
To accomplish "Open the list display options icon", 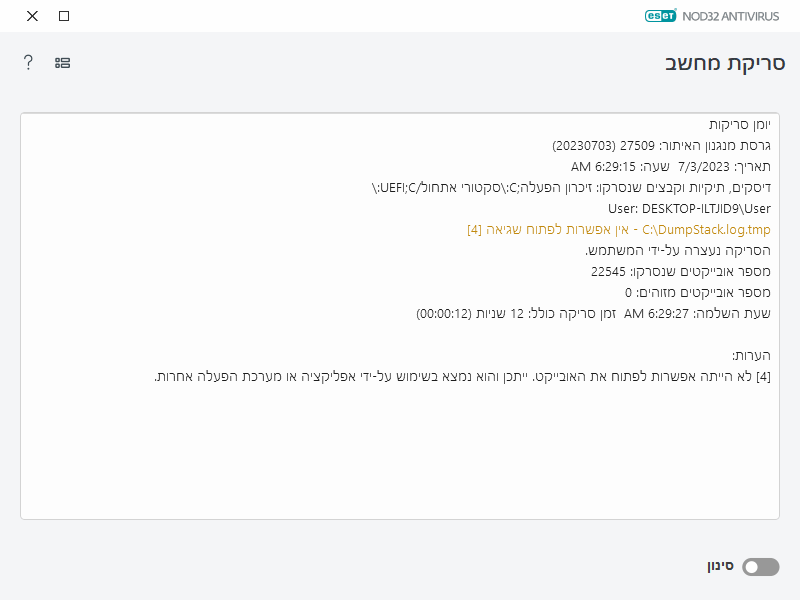I will 61,62.
